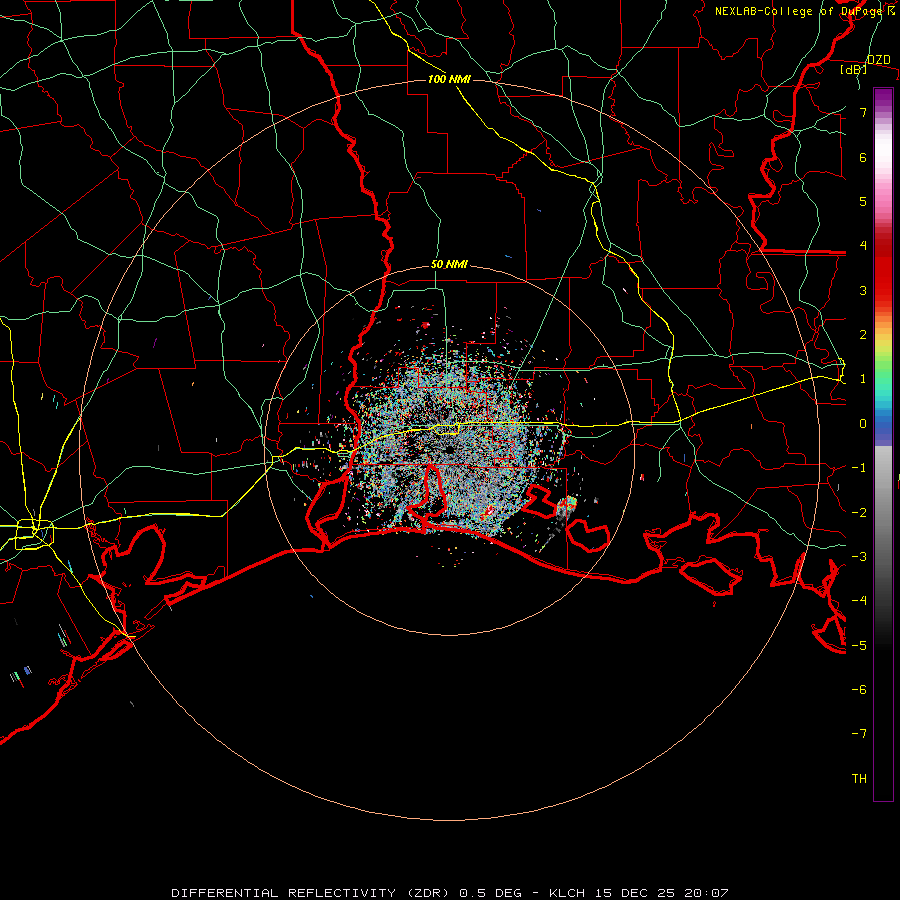Click the -5 value on the color scale
Image resolution: width=900 pixels, height=900 pixels.
pos(859,645)
